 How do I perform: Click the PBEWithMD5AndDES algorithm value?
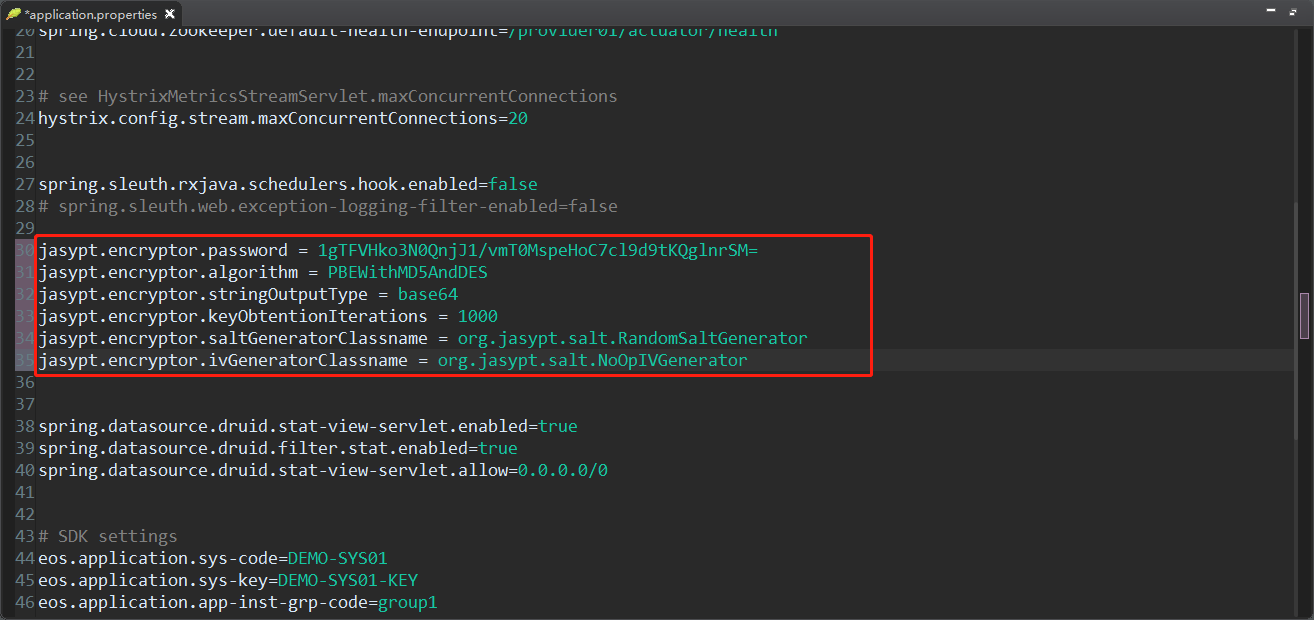[407, 272]
